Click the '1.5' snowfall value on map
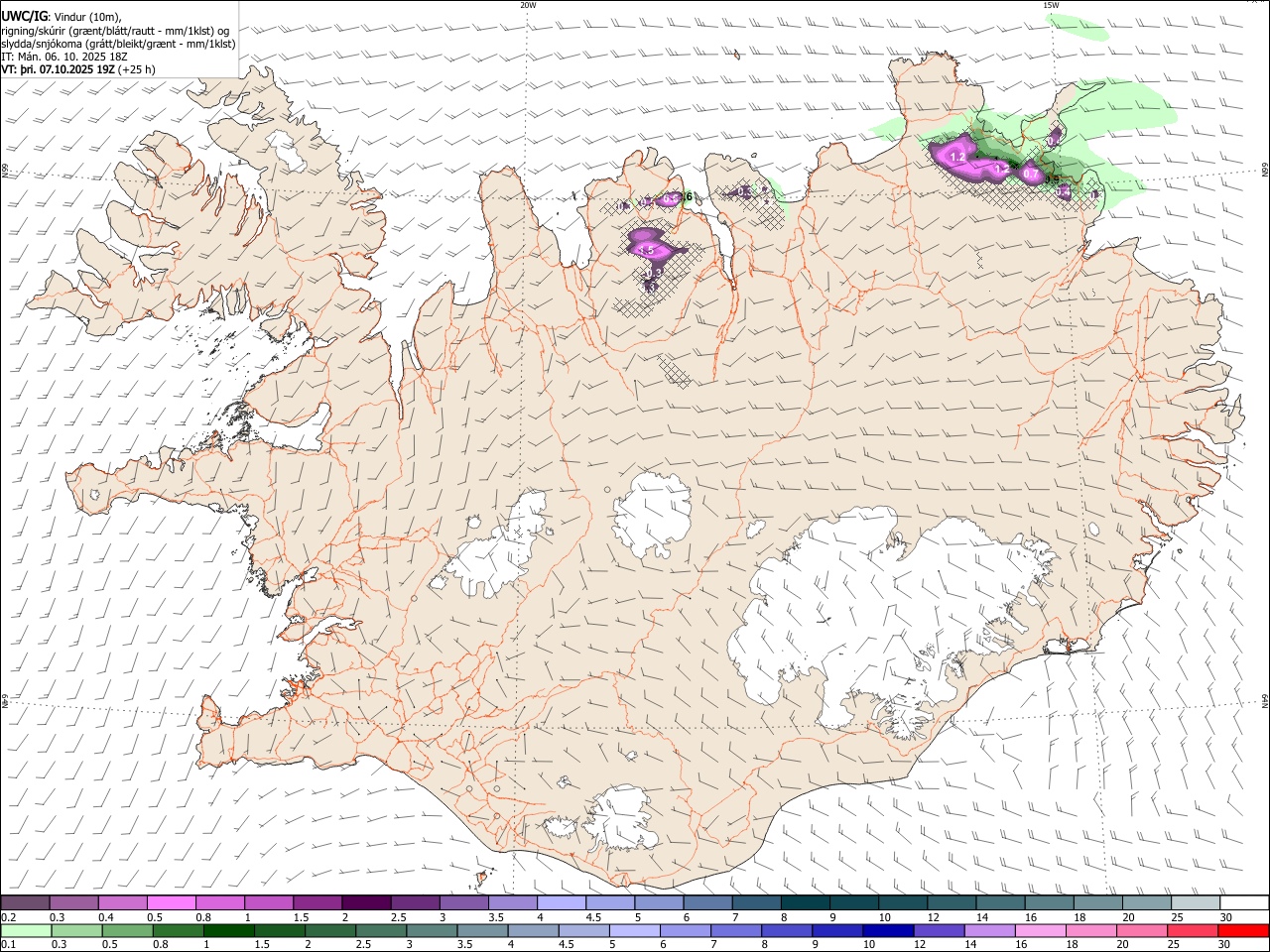1270x952 pixels. pyautogui.click(x=649, y=250)
